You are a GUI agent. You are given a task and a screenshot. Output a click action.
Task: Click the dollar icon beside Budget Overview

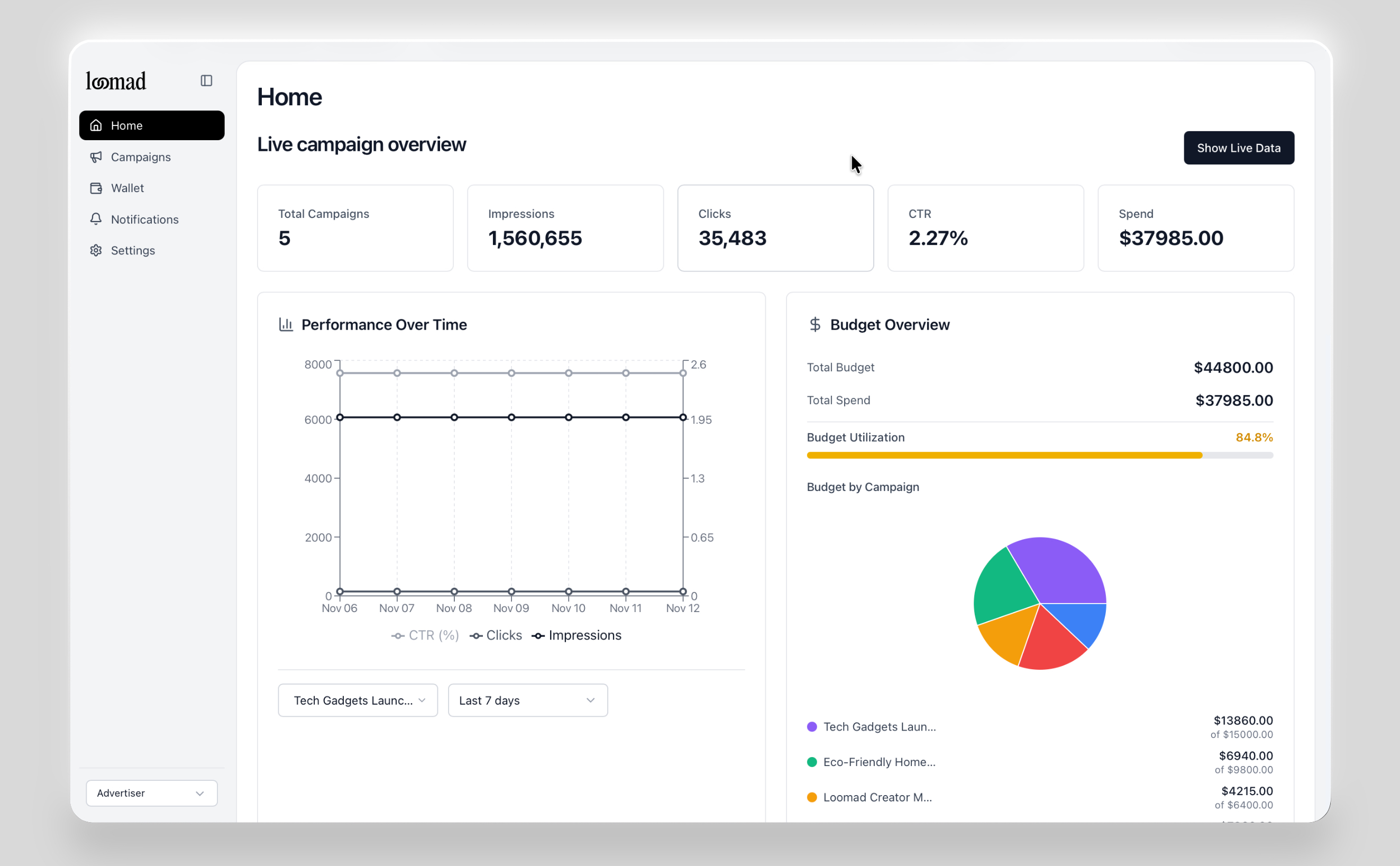815,324
